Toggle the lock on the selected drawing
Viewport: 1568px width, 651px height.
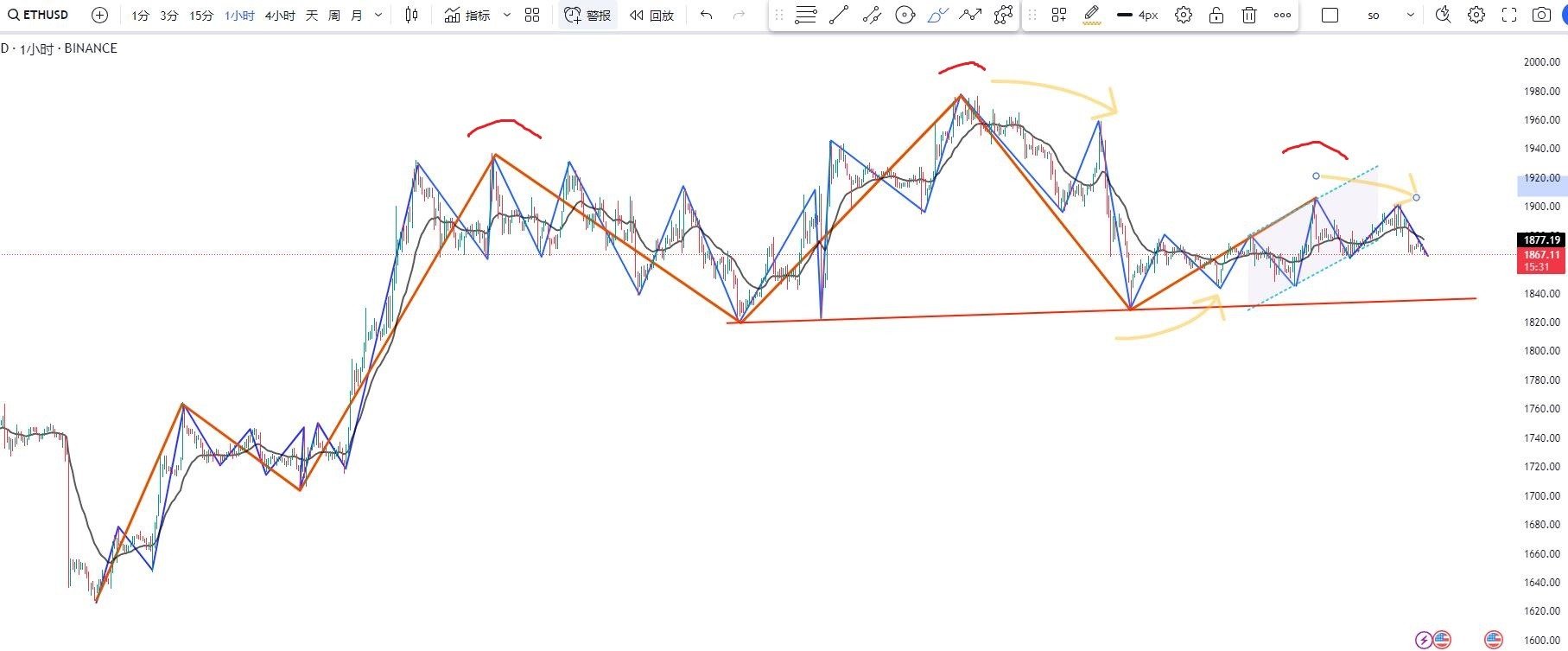(x=1216, y=15)
